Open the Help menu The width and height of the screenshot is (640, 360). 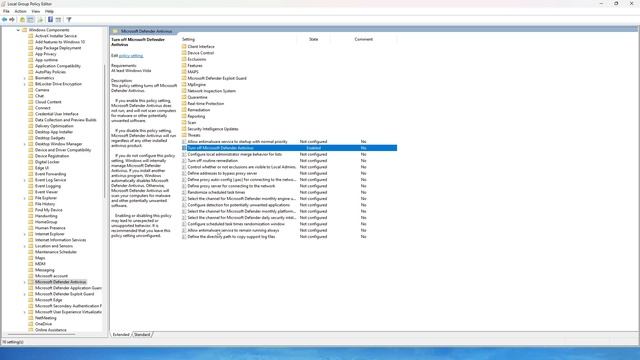pos(49,11)
